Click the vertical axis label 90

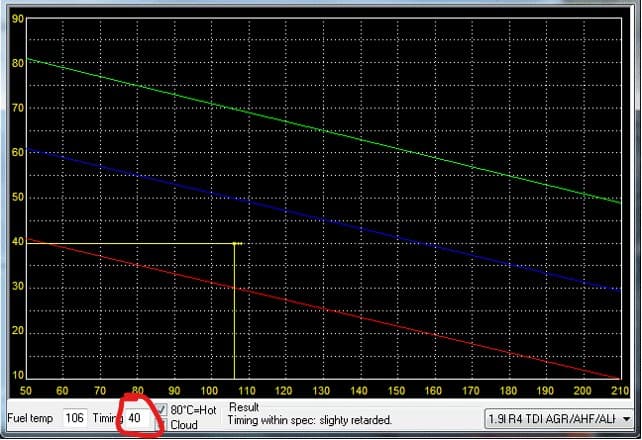coord(18,19)
